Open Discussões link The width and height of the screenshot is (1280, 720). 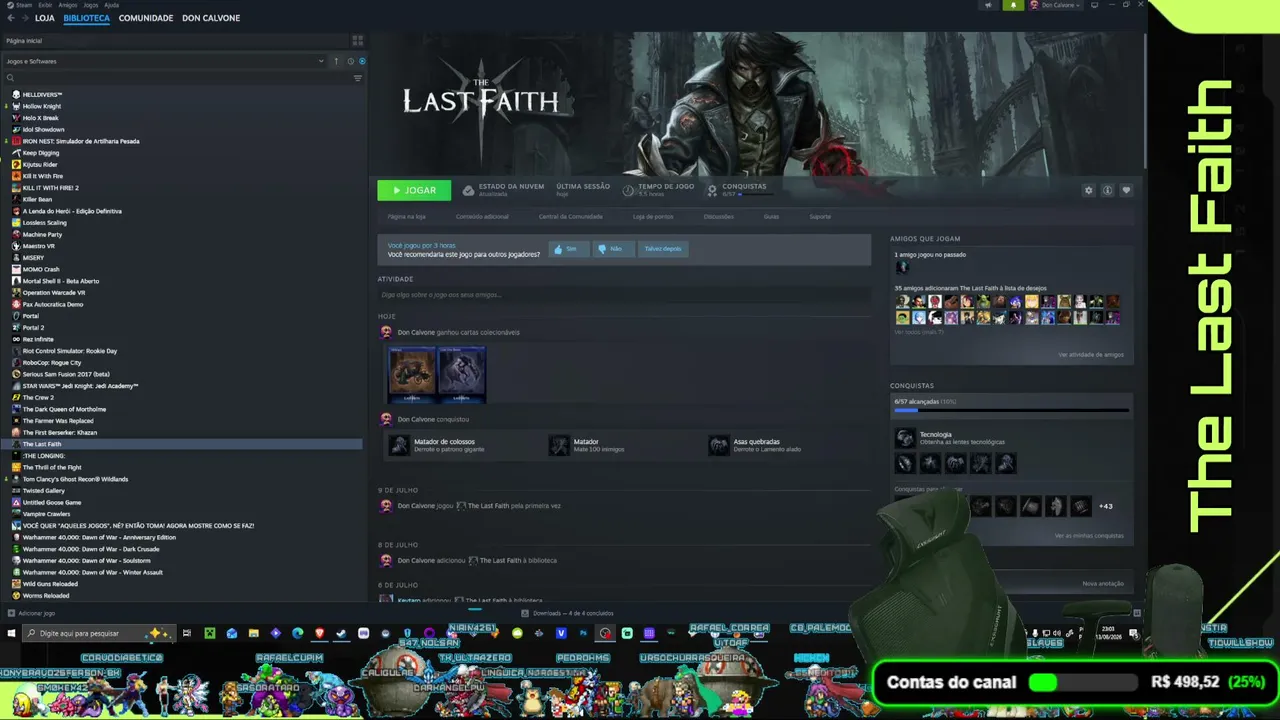pos(718,216)
